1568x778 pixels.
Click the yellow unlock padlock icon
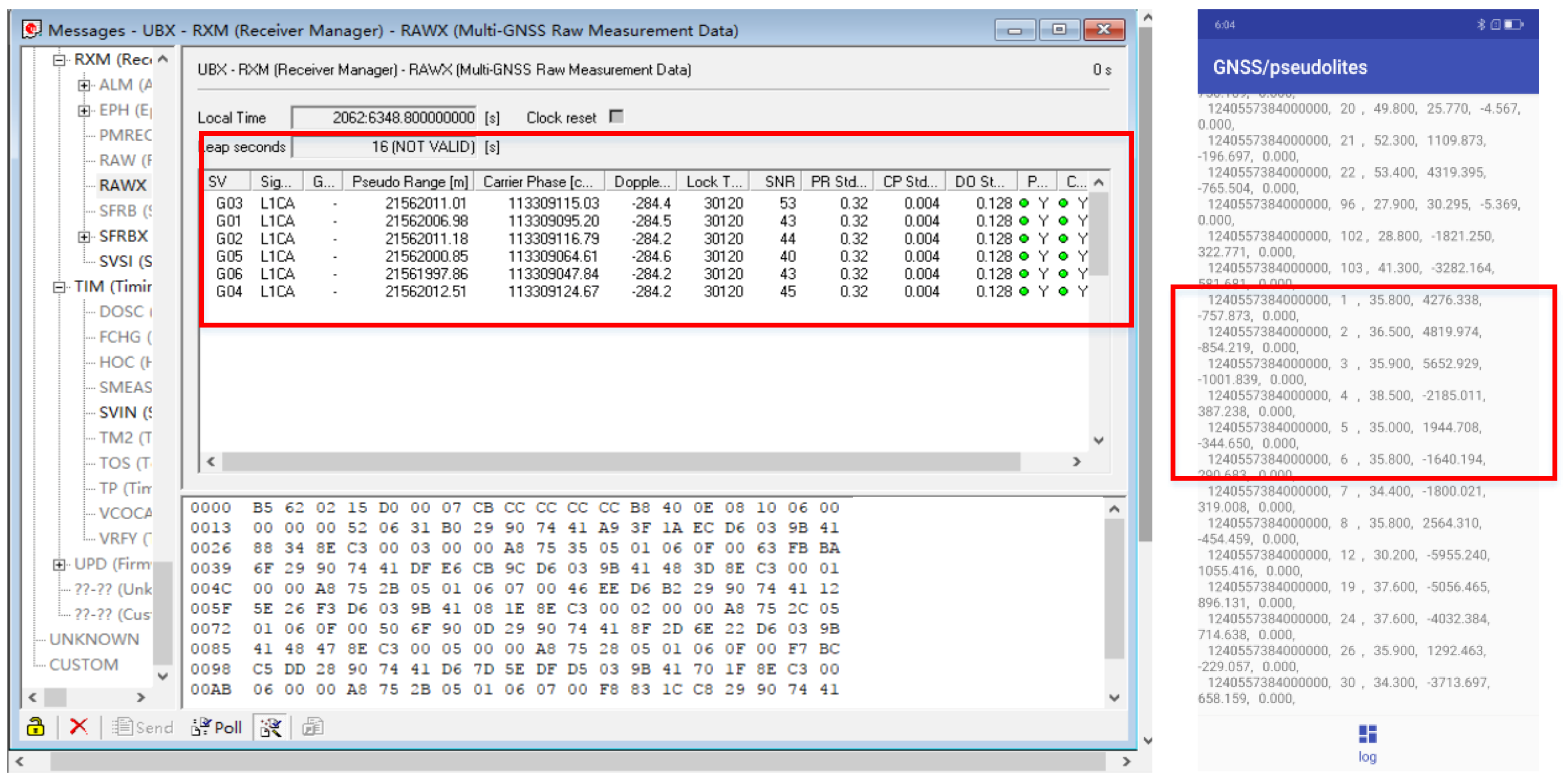click(35, 727)
